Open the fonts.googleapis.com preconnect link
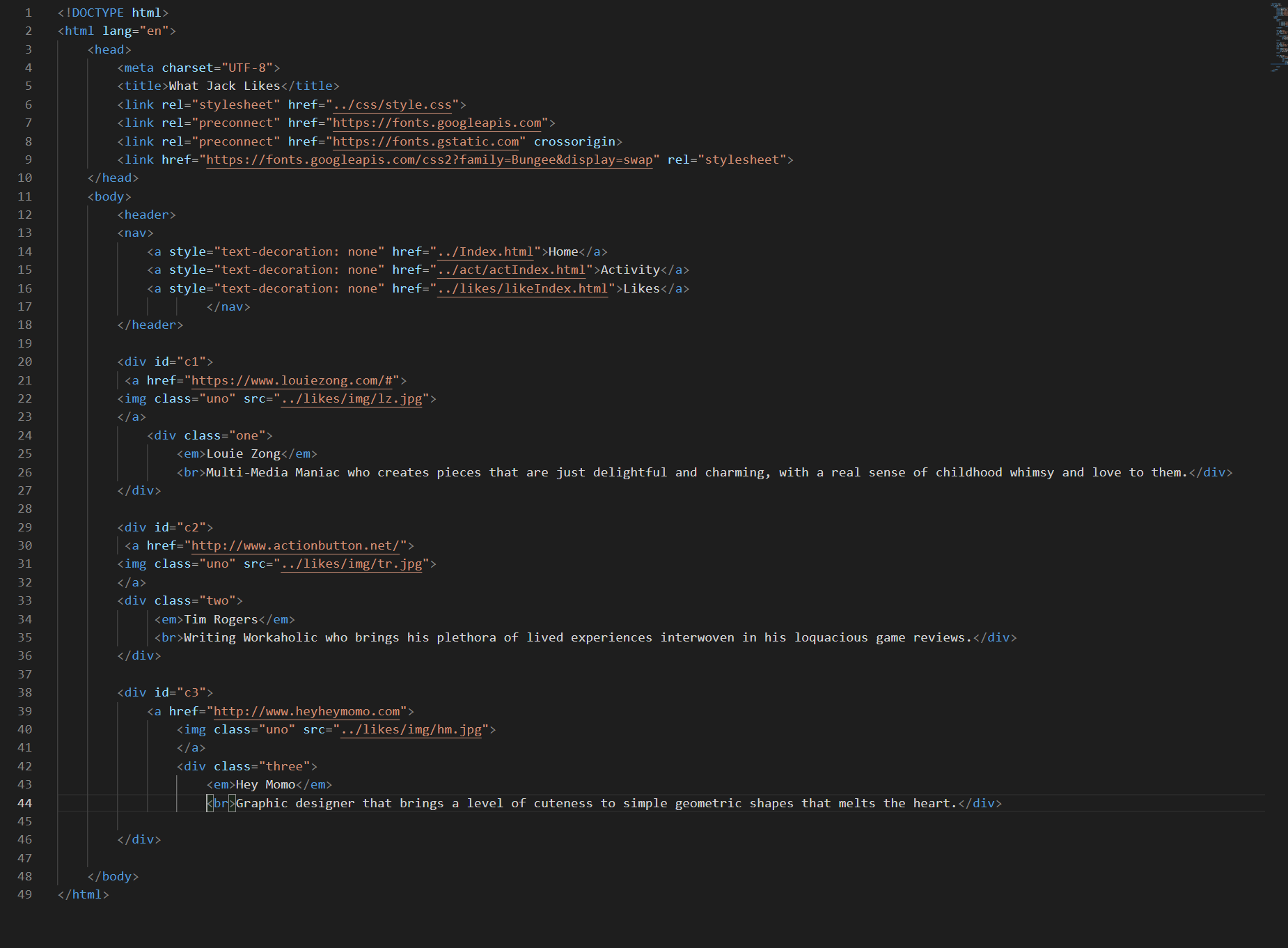This screenshot has height=948, width=1288. [437, 123]
